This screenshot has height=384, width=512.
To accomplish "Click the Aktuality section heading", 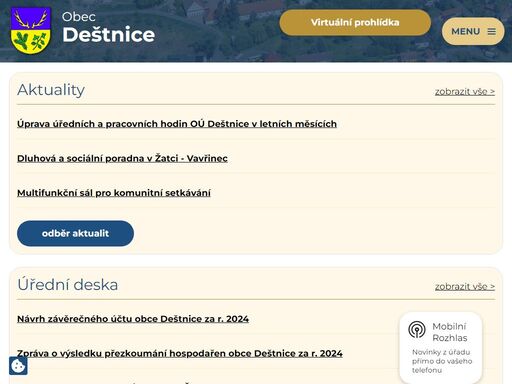I will [51, 90].
